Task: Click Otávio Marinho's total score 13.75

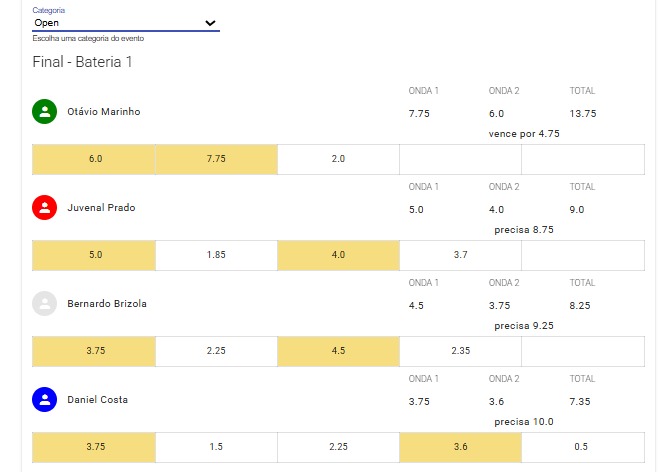Action: tap(582, 114)
